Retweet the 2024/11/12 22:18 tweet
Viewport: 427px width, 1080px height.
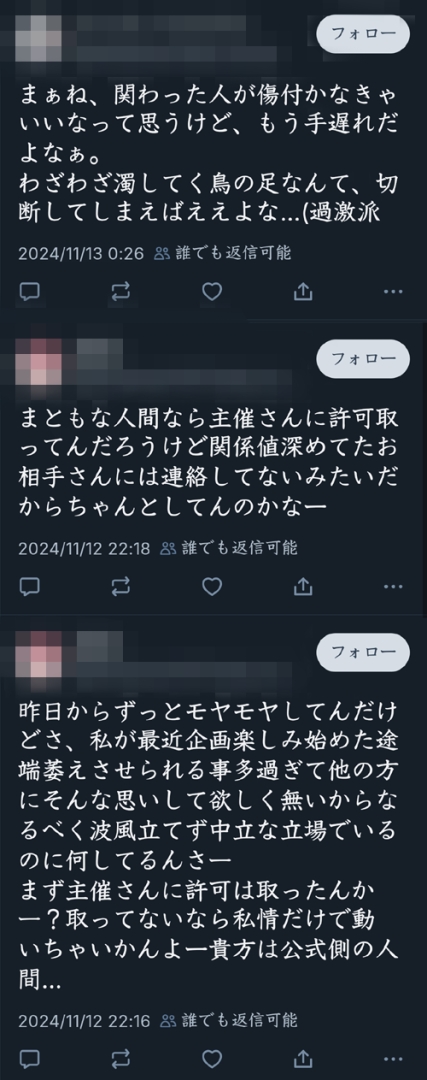tap(121, 587)
